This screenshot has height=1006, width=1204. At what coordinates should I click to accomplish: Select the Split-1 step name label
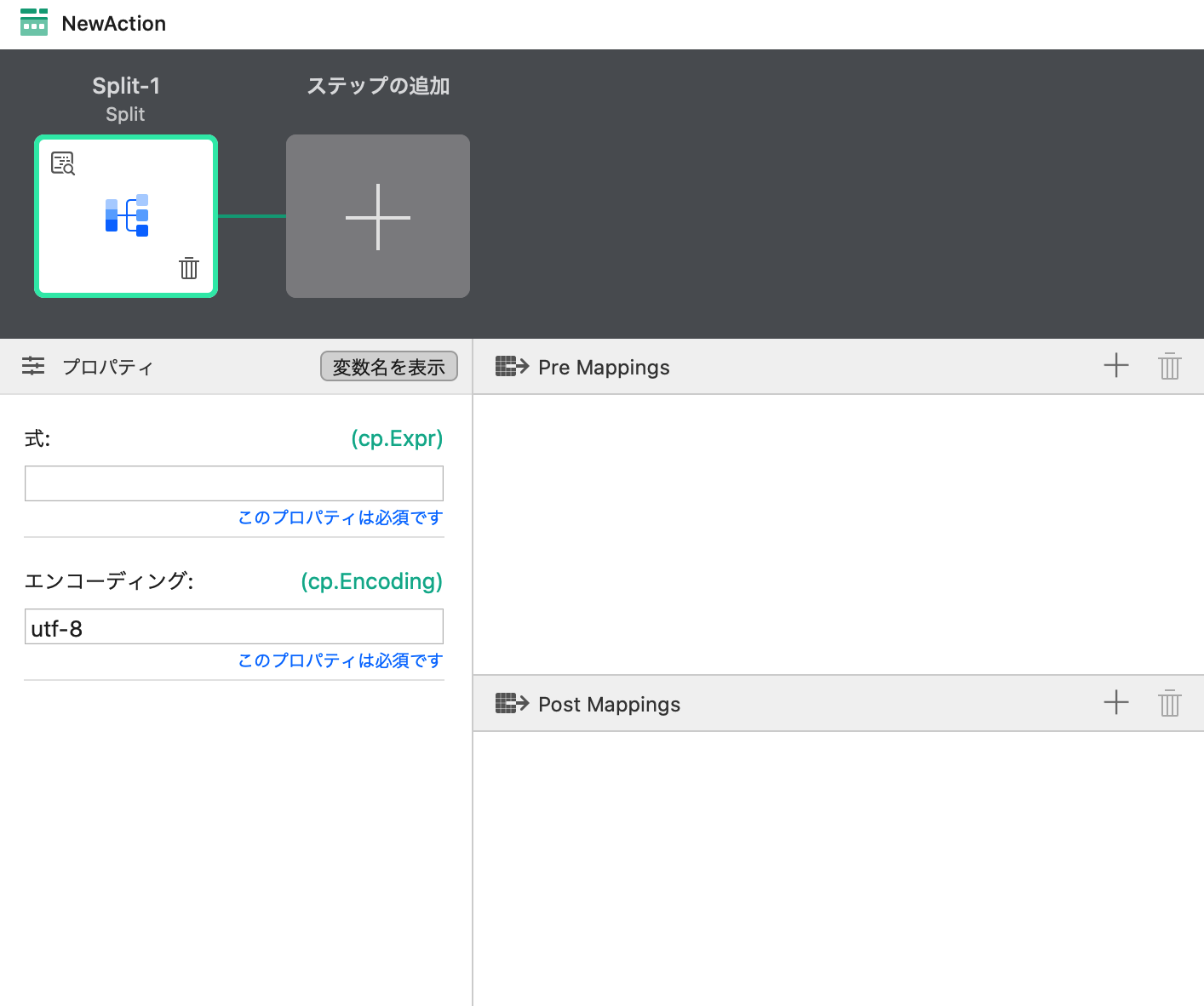point(126,86)
